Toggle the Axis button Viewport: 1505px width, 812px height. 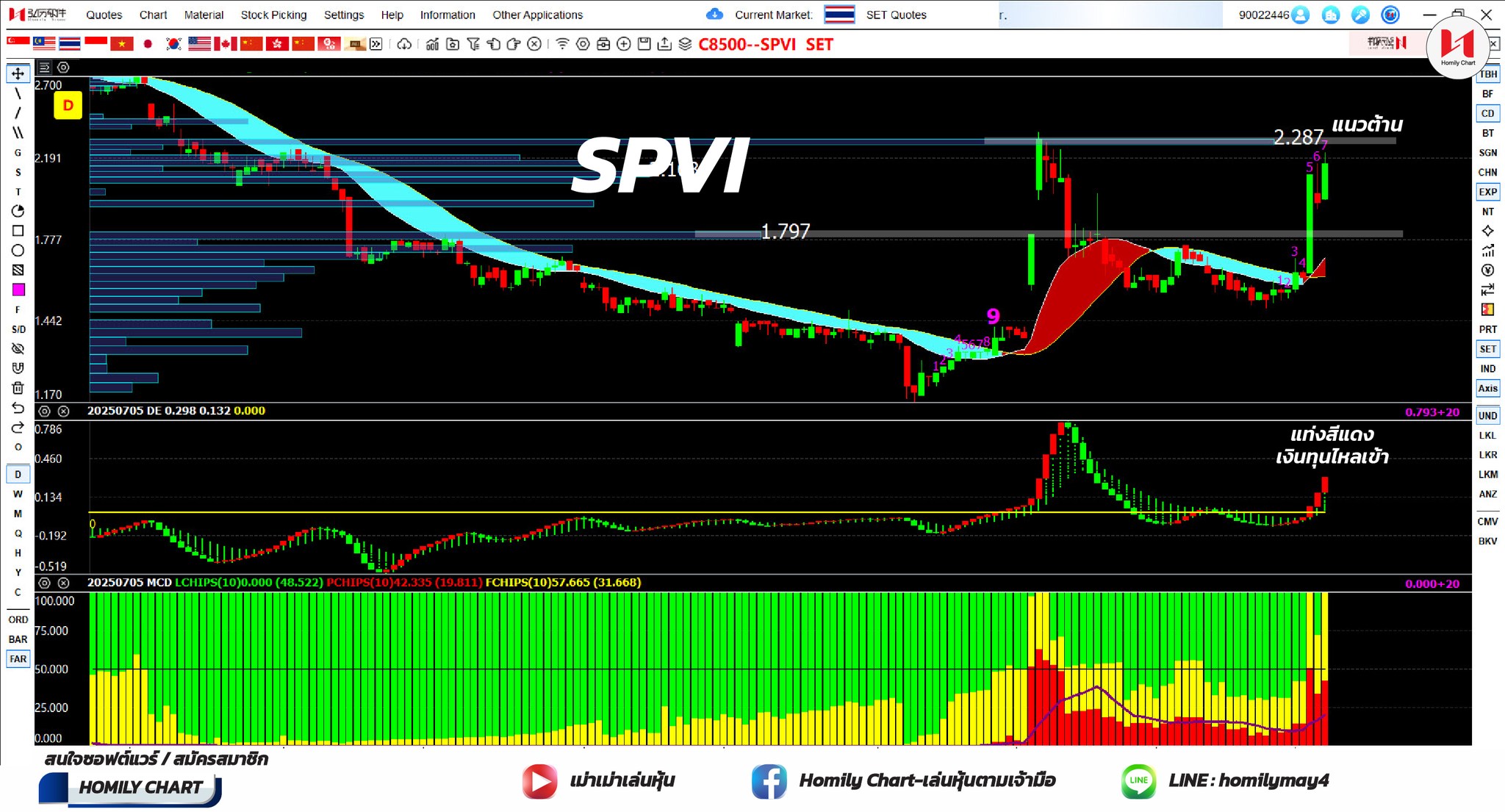coord(1487,388)
